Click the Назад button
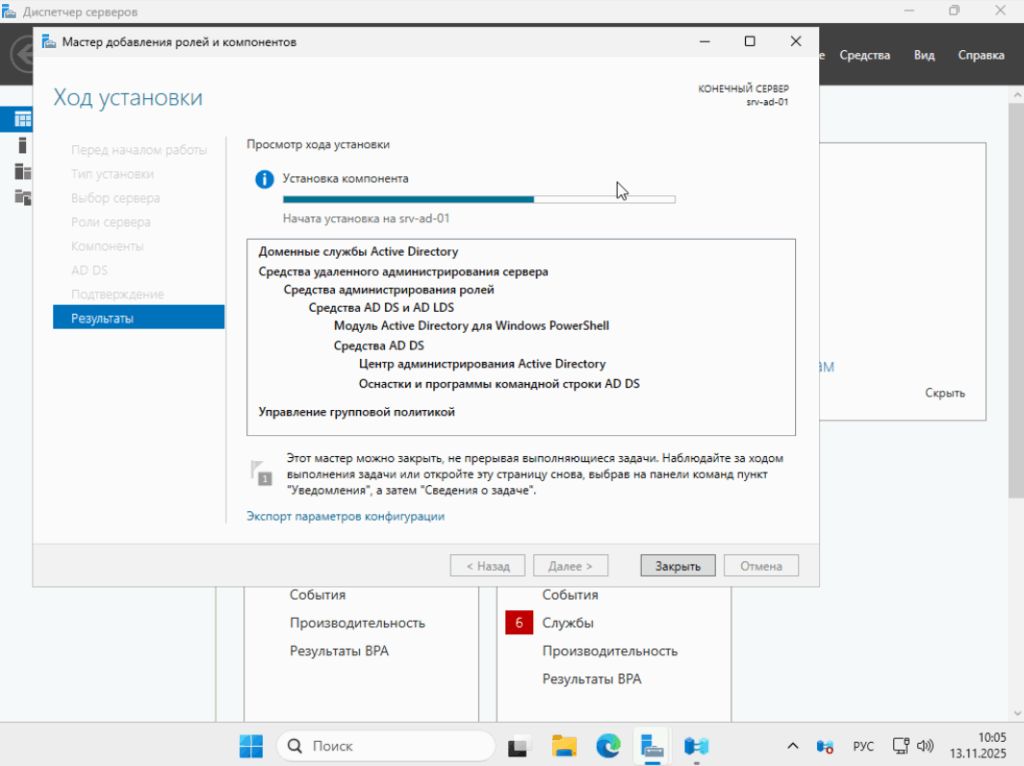Viewport: 1024px width, 766px height. tap(487, 566)
